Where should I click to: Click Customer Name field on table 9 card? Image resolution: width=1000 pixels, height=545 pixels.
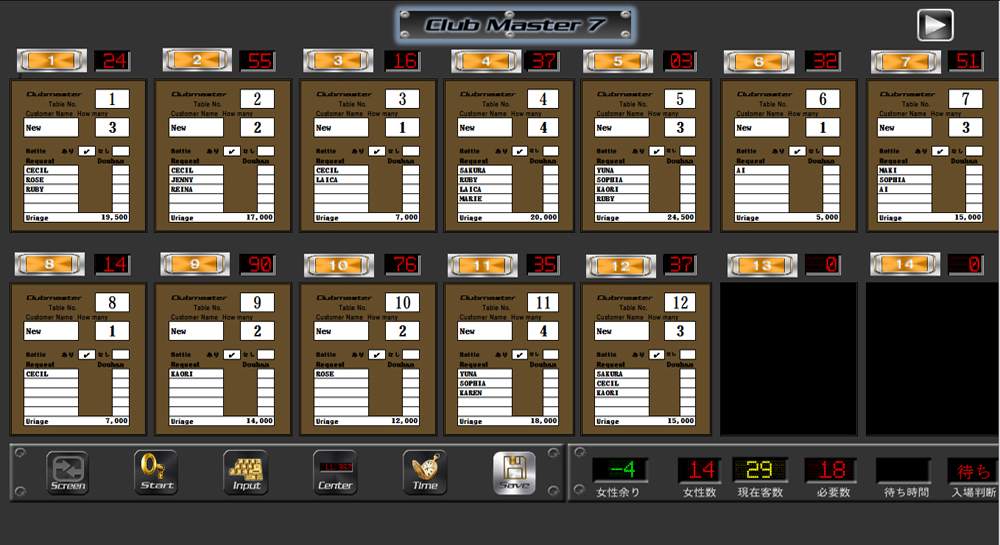pos(196,331)
